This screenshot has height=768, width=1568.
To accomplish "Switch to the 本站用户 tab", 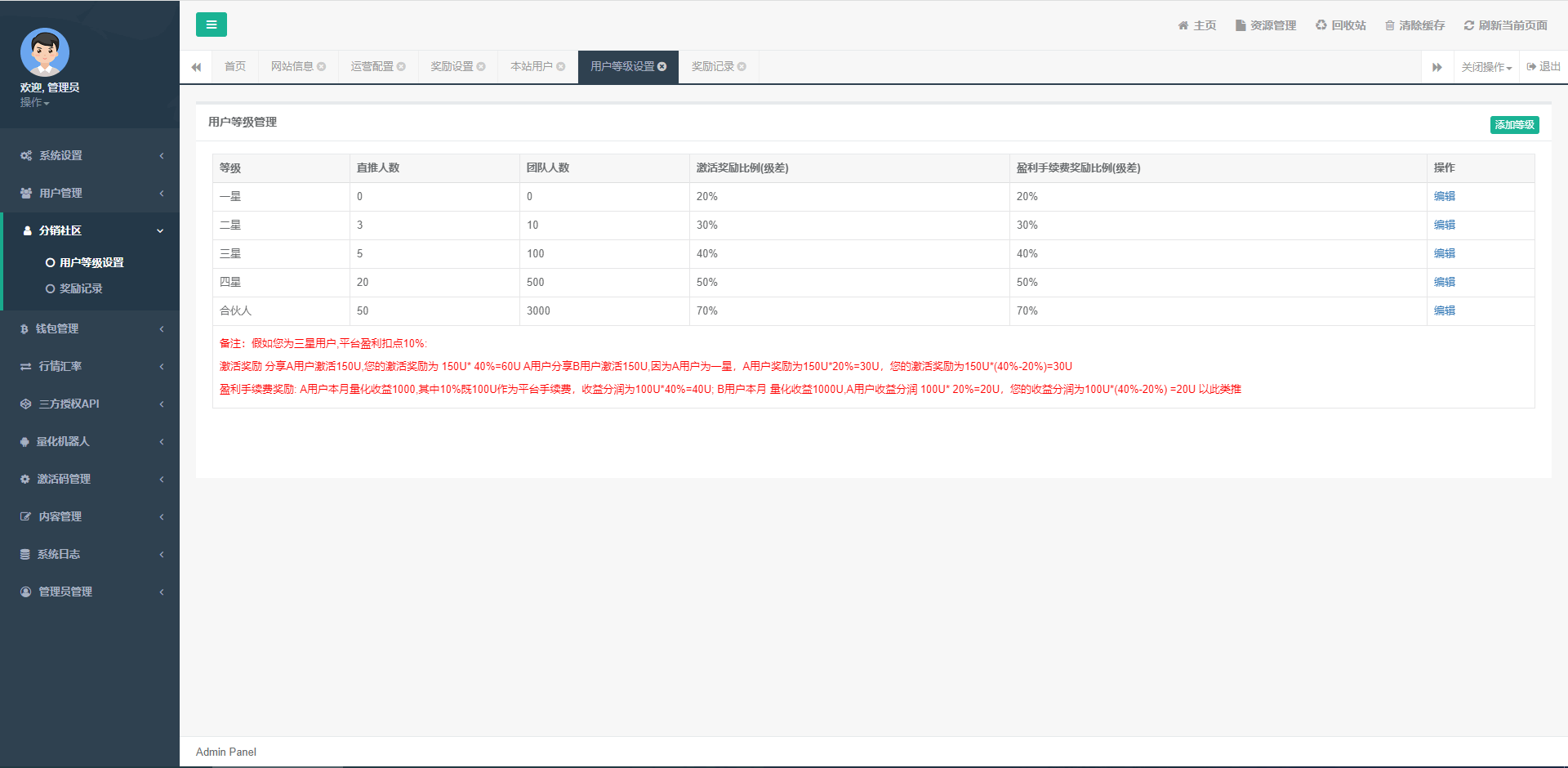I will tap(531, 67).
